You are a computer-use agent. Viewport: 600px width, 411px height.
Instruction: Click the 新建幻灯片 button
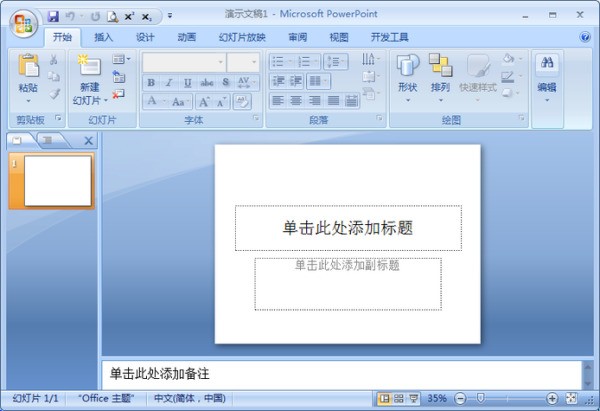pos(90,80)
